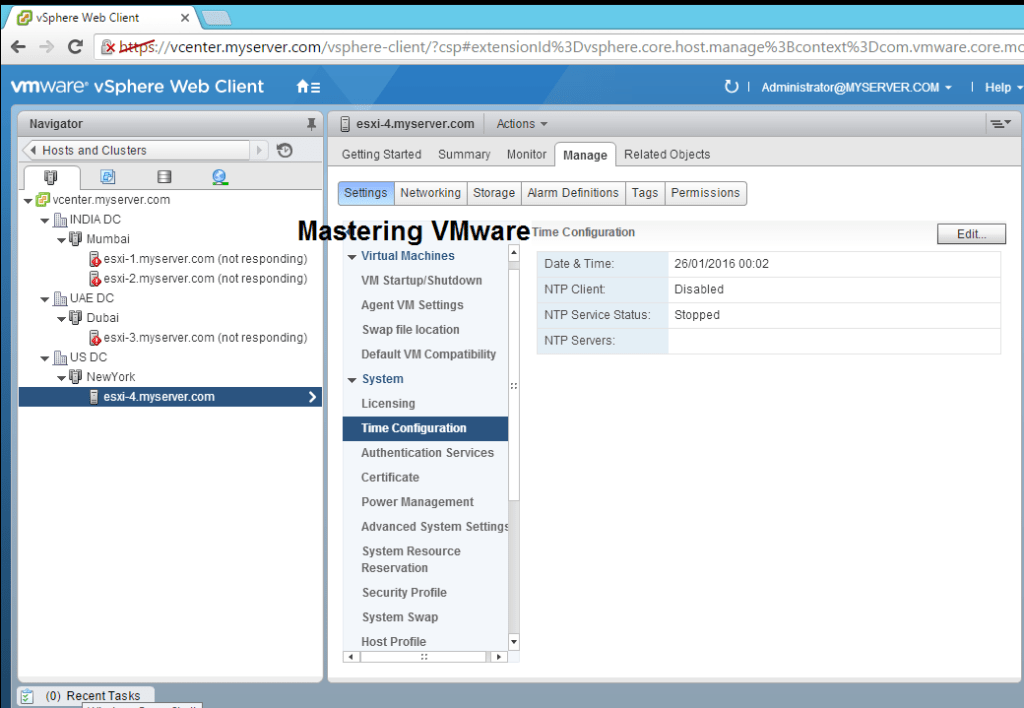Open the VMs and Templates view icon
This screenshot has height=708, width=1024.
(x=107, y=176)
